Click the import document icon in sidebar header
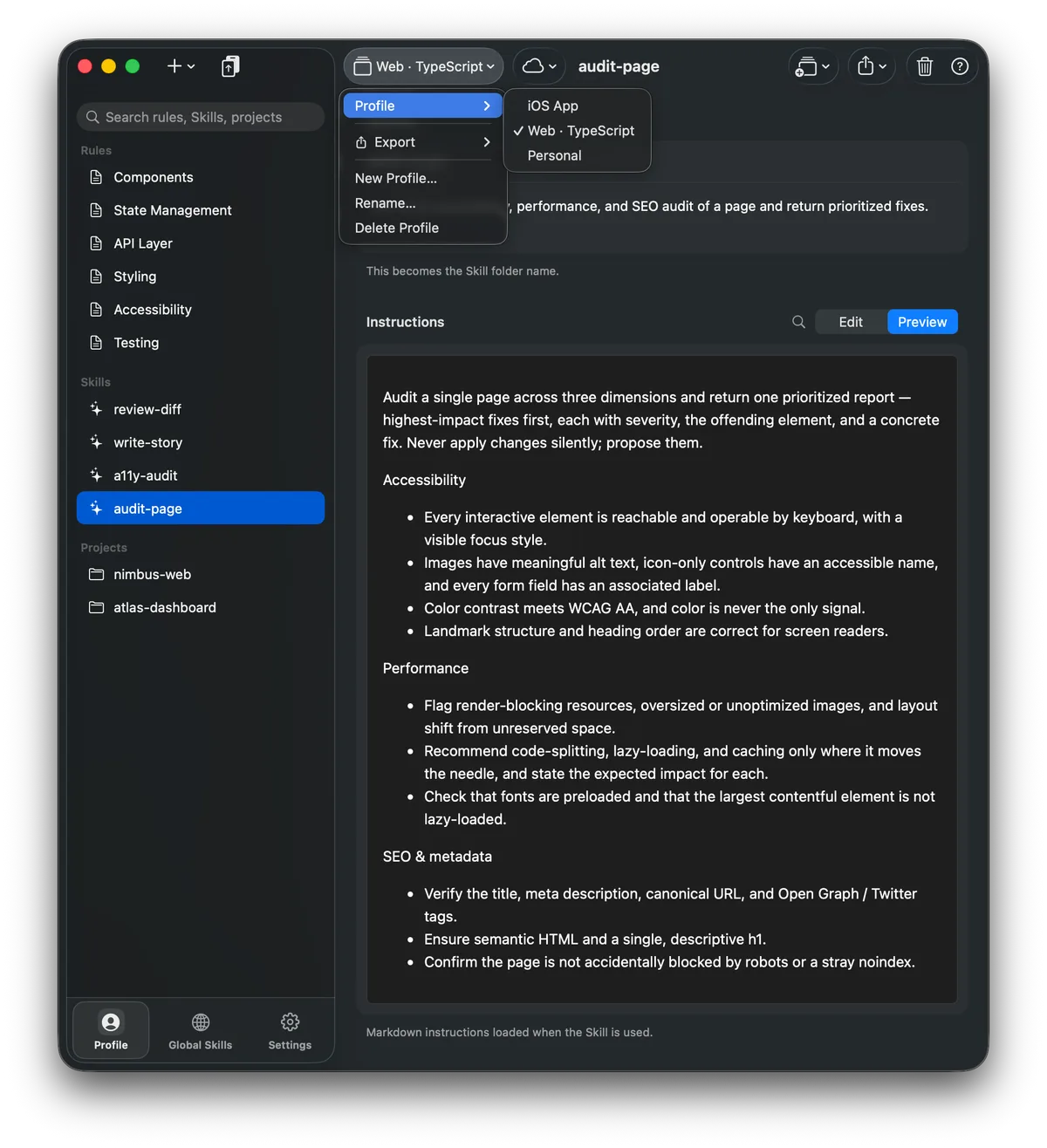 point(230,66)
